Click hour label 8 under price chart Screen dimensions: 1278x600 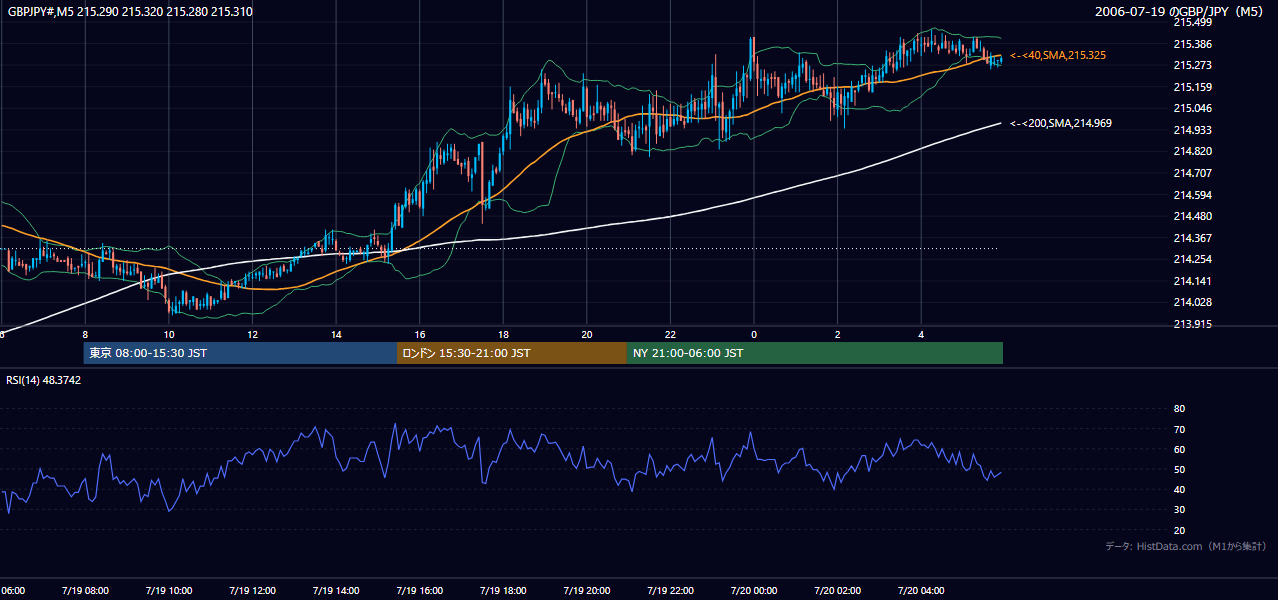[85, 334]
